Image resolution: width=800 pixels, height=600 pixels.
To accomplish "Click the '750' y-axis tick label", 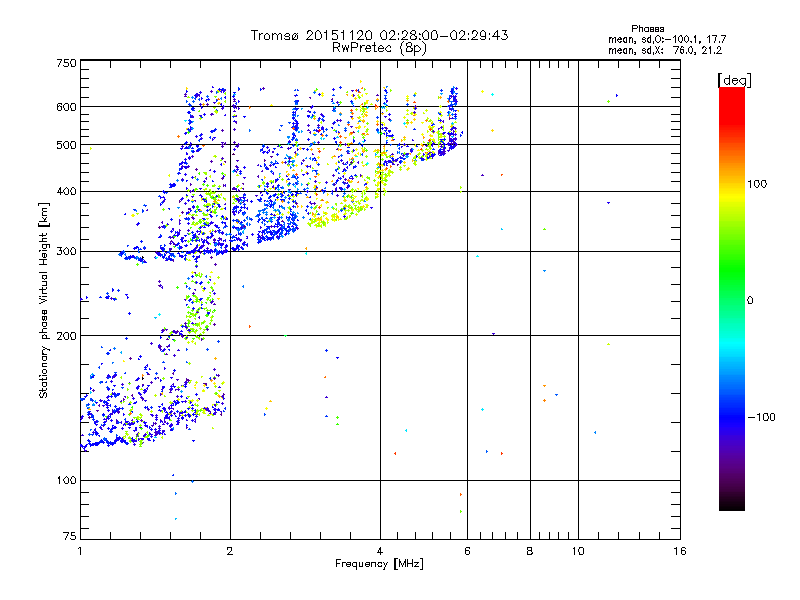I will (x=66, y=63).
